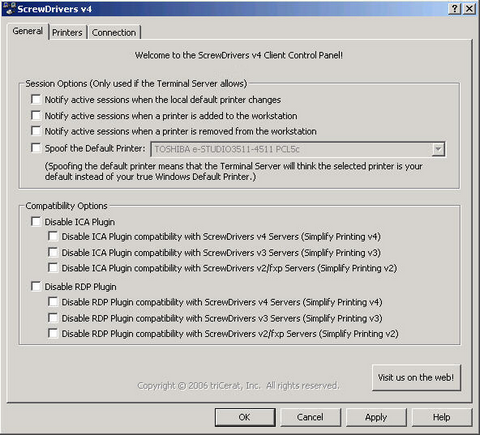The height and width of the screenshot is (435, 480).
Task: Tick Disable RDP Plugin checkbox
Action: point(35,286)
